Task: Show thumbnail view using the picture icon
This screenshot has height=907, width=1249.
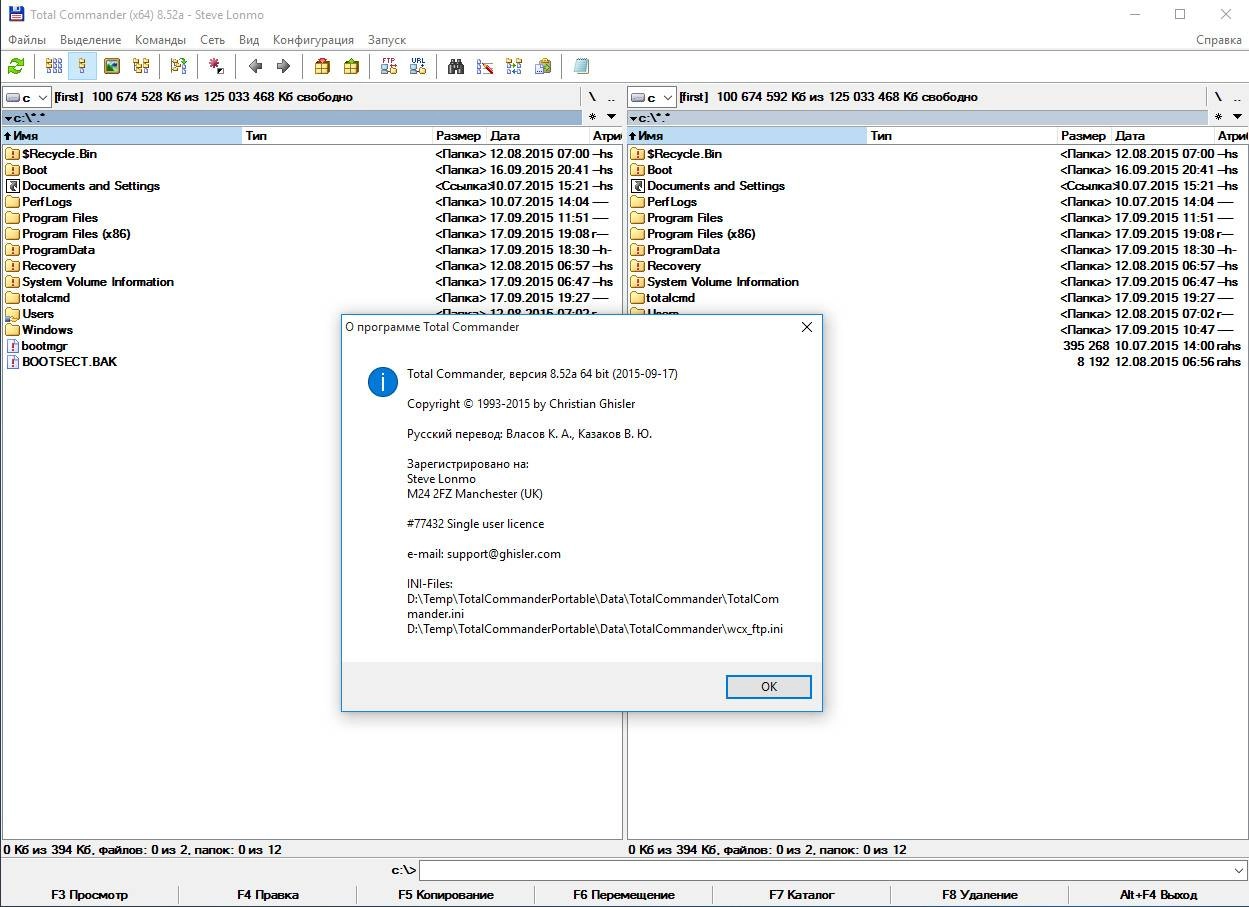Action: click(x=112, y=66)
